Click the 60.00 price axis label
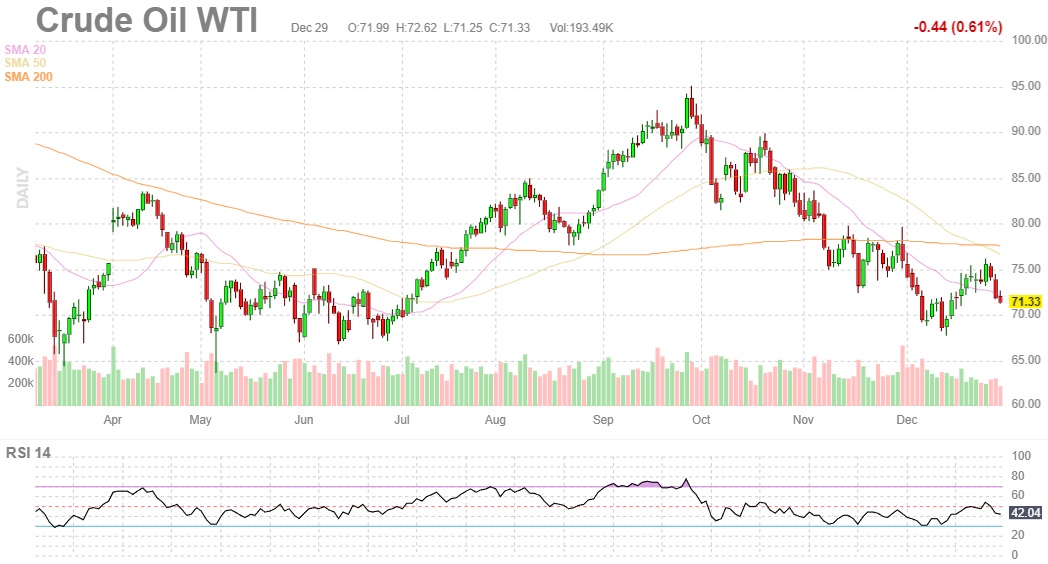The width and height of the screenshot is (1048, 564). point(1026,404)
